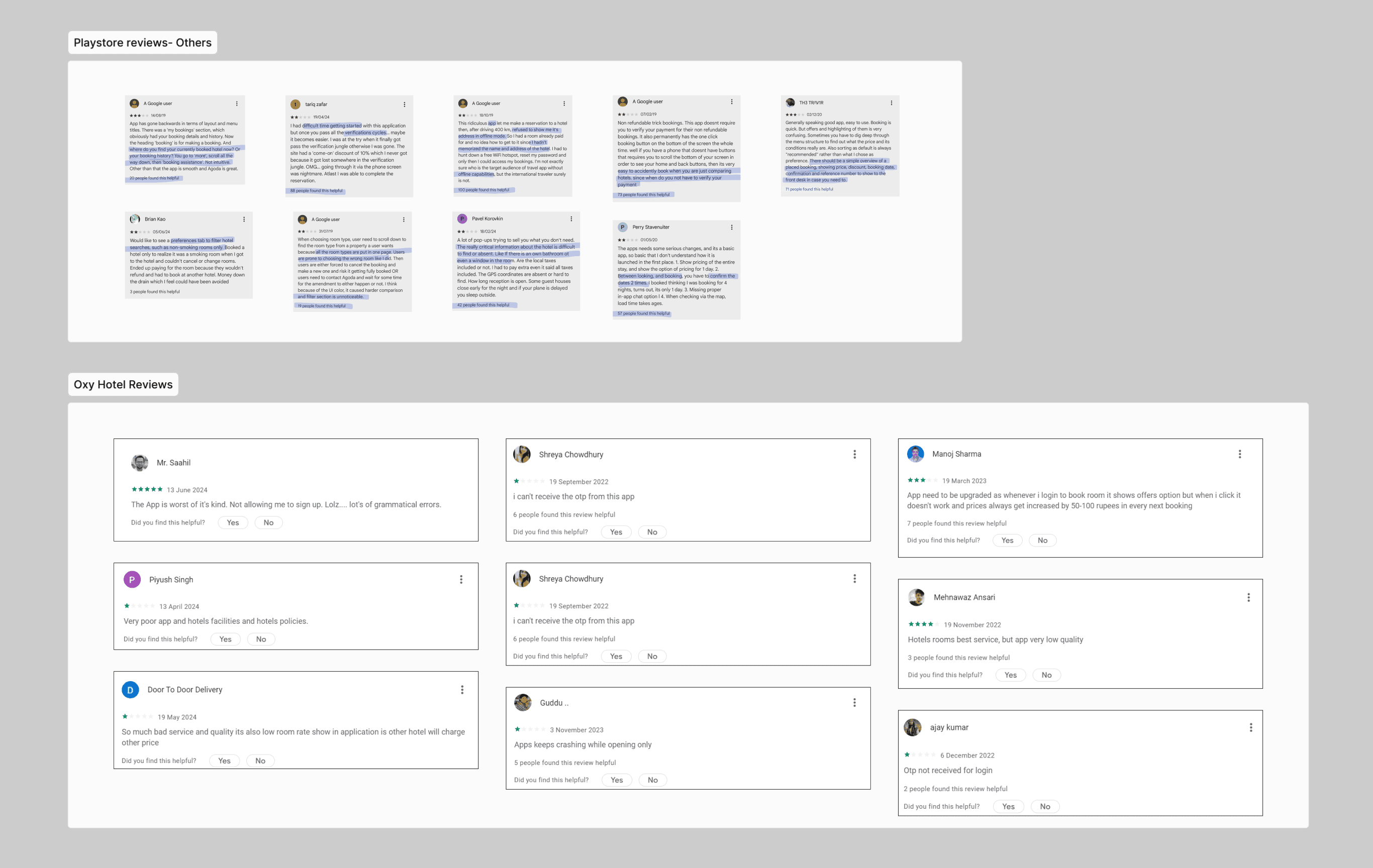The width and height of the screenshot is (1373, 868).
Task: Select the Oxy Hotel Reviews section label
Action: tap(123, 385)
